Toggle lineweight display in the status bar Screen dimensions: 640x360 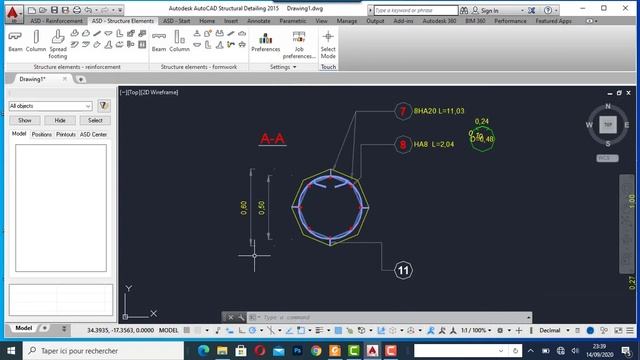coord(319,330)
